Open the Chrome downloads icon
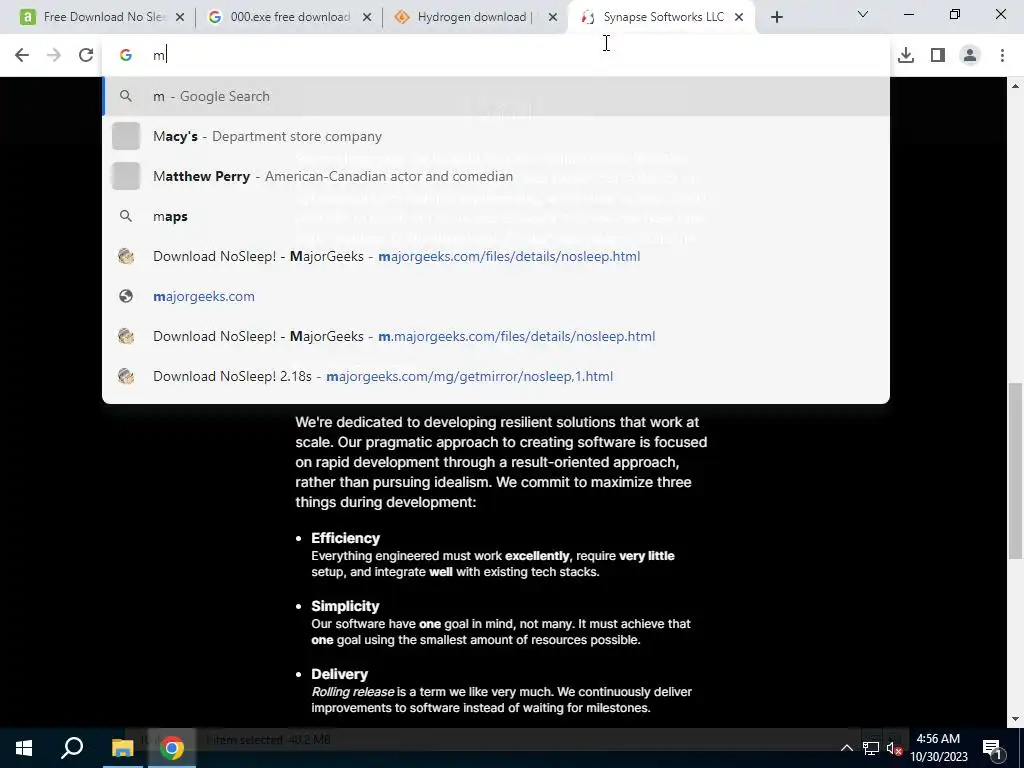The image size is (1024, 768). (x=906, y=55)
